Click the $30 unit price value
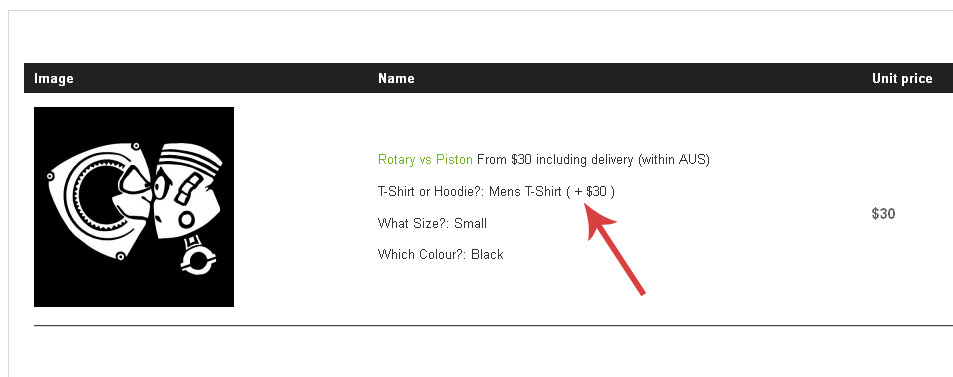 coord(883,213)
